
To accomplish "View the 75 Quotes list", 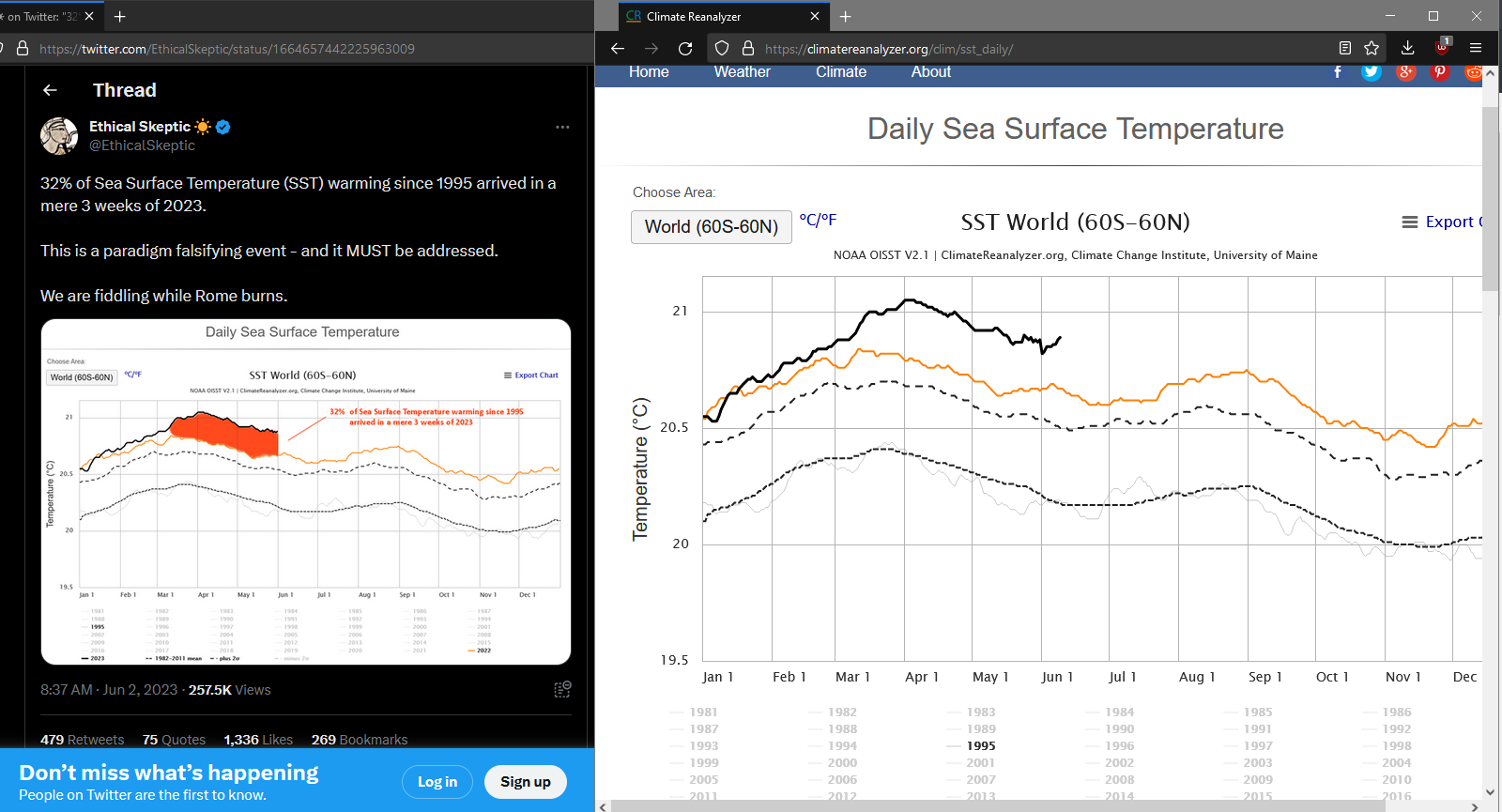I will (x=174, y=740).
